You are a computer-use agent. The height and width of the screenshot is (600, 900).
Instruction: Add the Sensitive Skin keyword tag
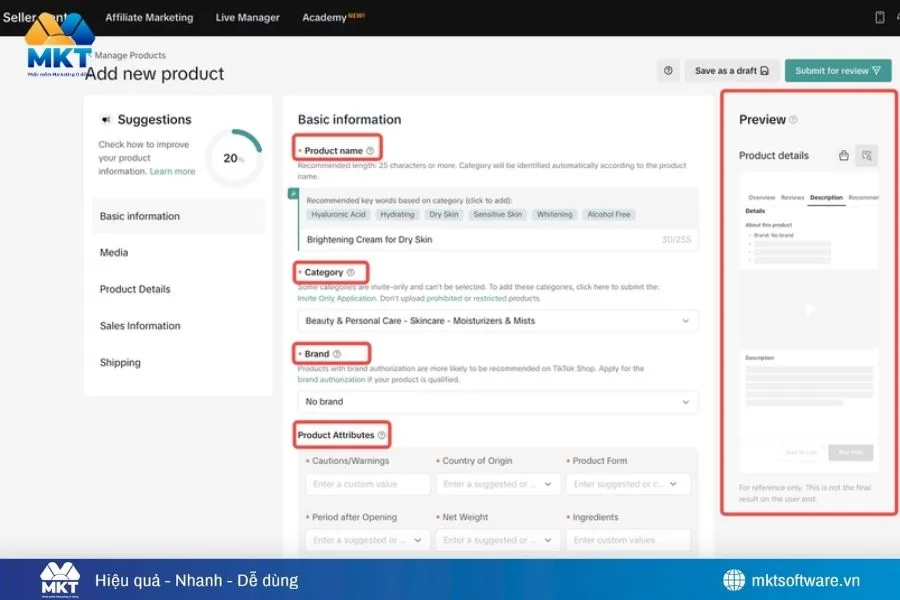[497, 214]
